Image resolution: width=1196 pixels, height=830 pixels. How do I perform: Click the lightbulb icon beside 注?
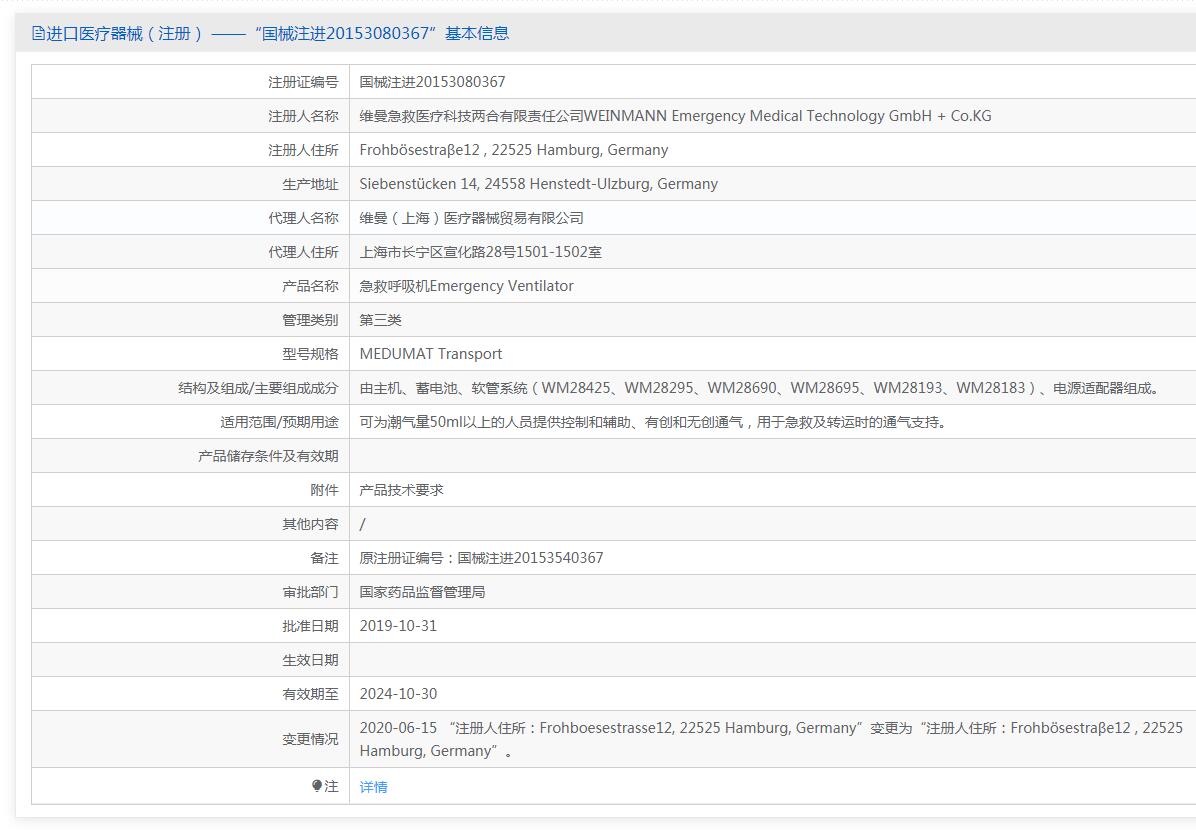[317, 786]
